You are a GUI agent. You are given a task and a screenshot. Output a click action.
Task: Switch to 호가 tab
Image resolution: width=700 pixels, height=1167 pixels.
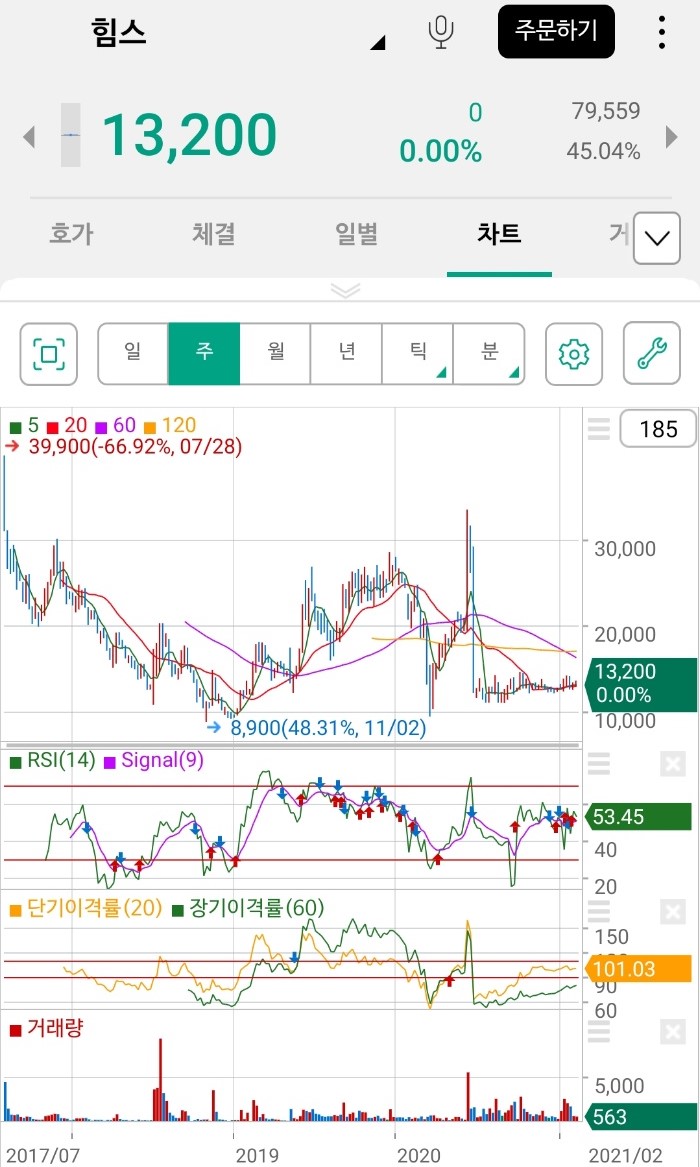click(71, 234)
